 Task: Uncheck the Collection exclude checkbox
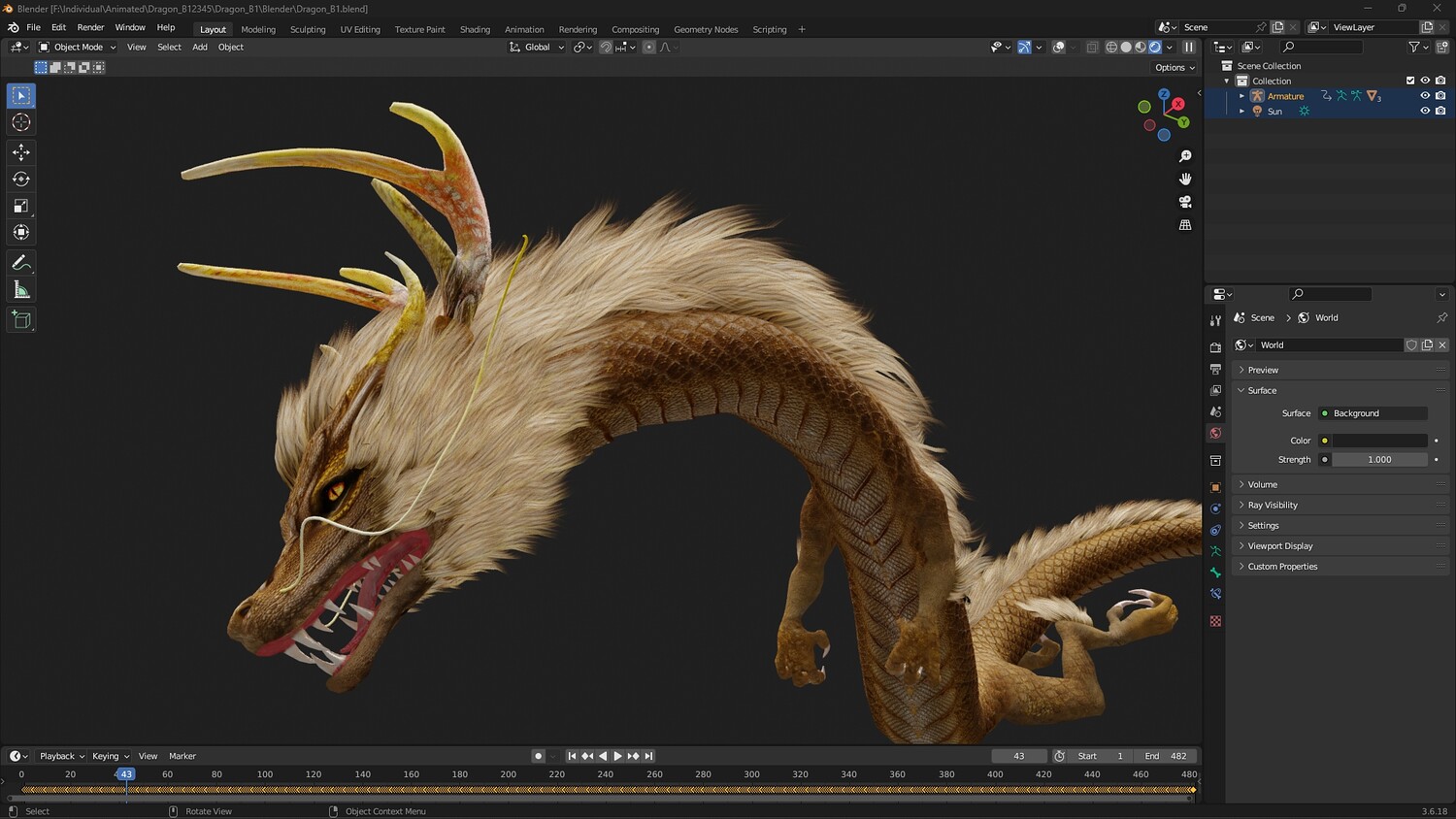[1410, 81]
